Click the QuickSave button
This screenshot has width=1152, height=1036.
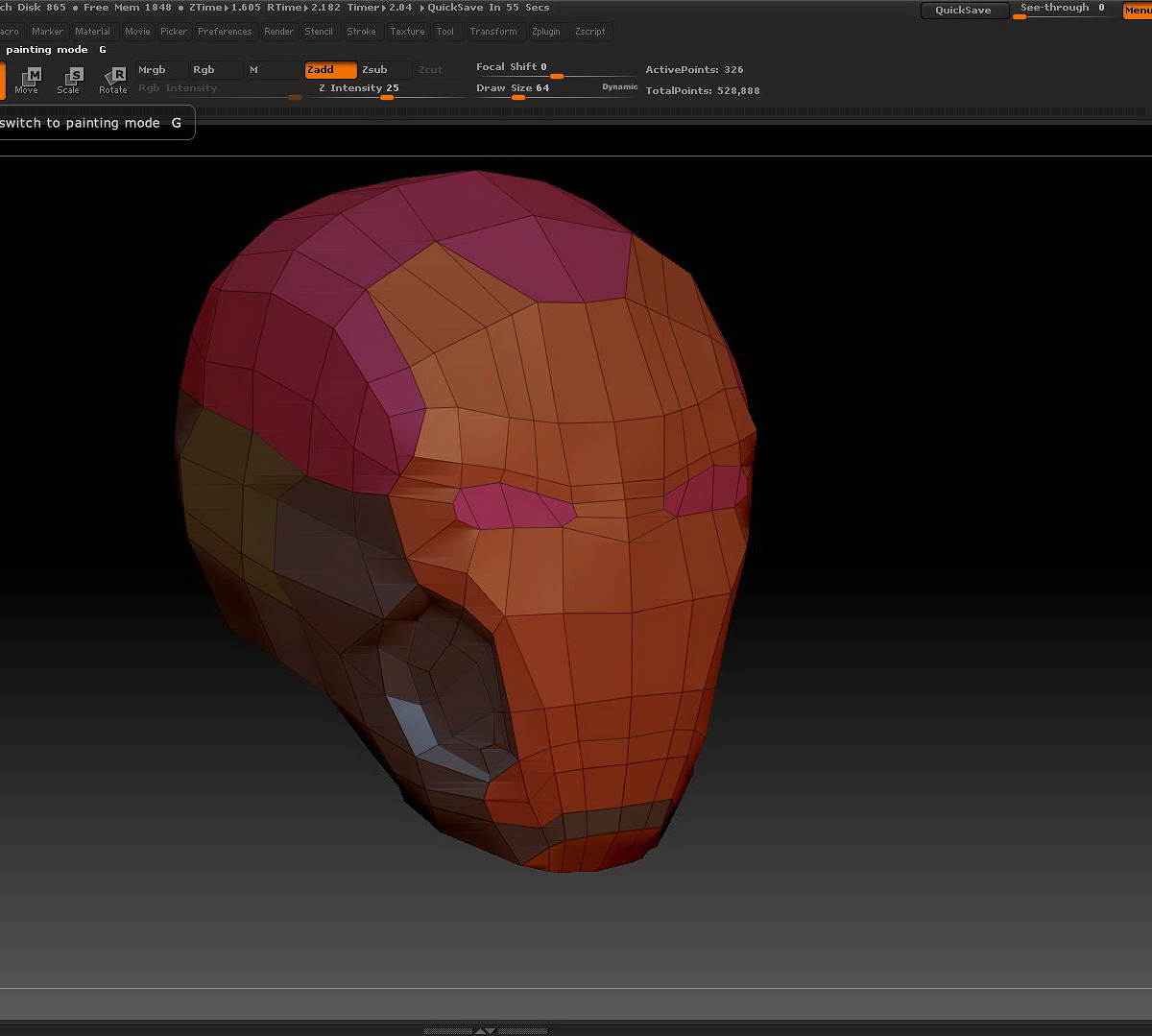964,11
